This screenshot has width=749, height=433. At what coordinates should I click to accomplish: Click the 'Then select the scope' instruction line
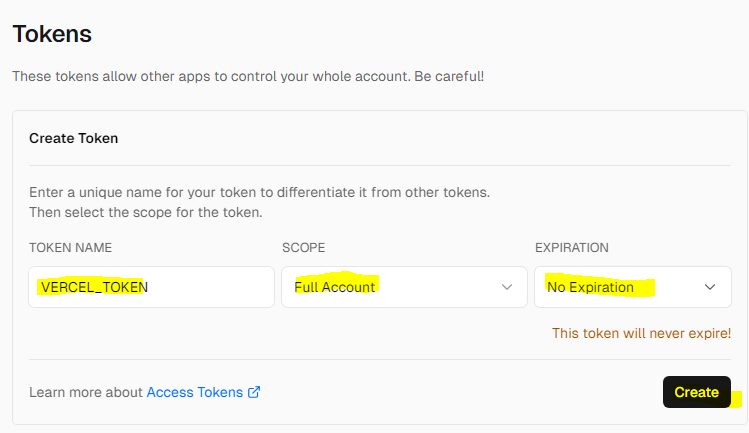tap(146, 212)
